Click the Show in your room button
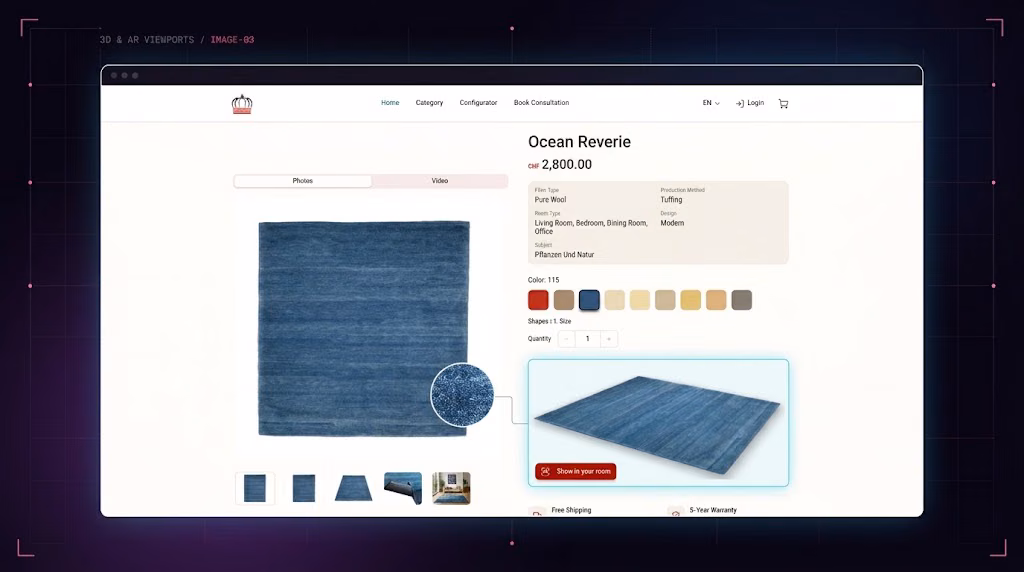1024x572 pixels. tap(575, 471)
